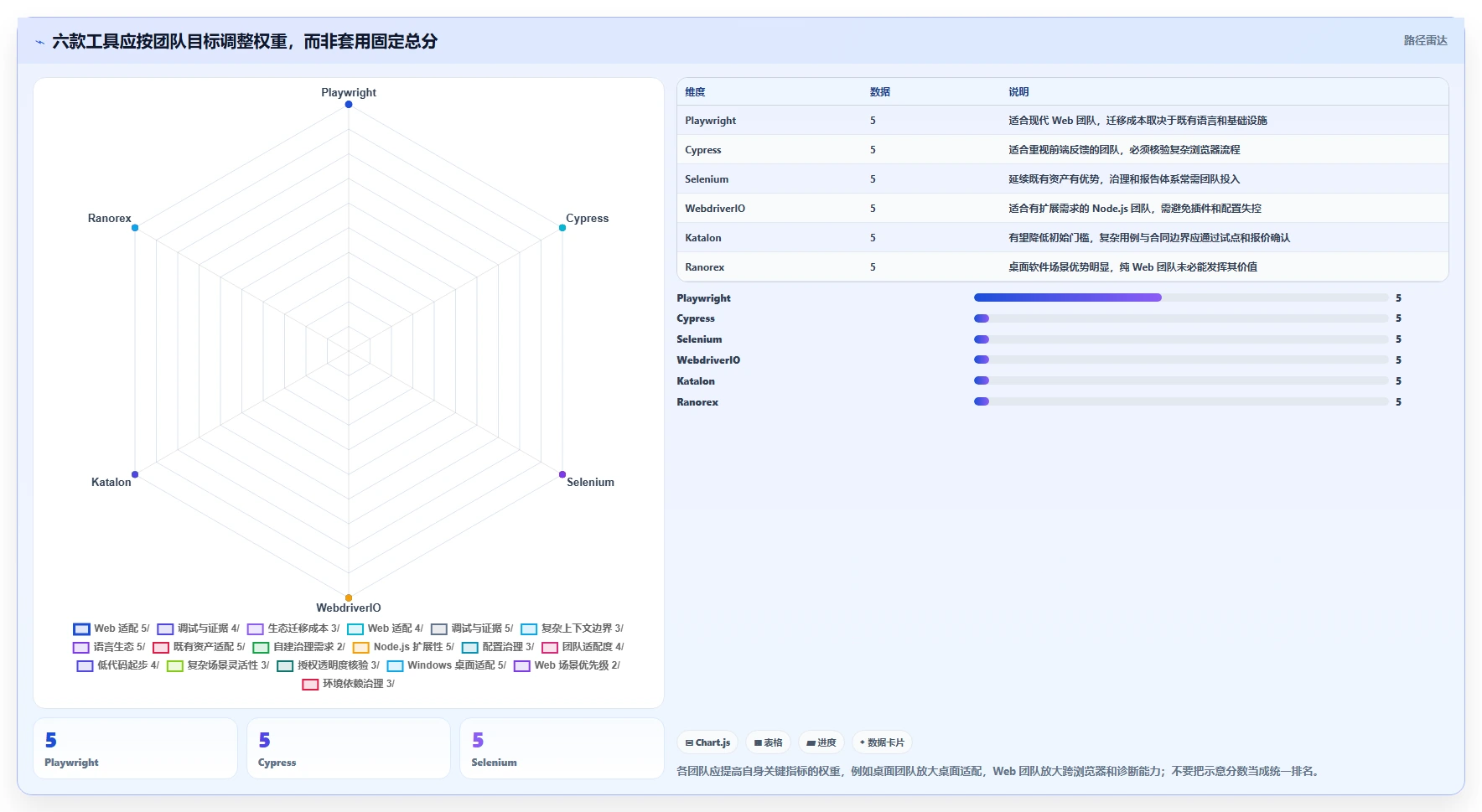Click the WebdriverIO progress bar
Image resolution: width=1482 pixels, height=812 pixels.
click(x=1181, y=359)
